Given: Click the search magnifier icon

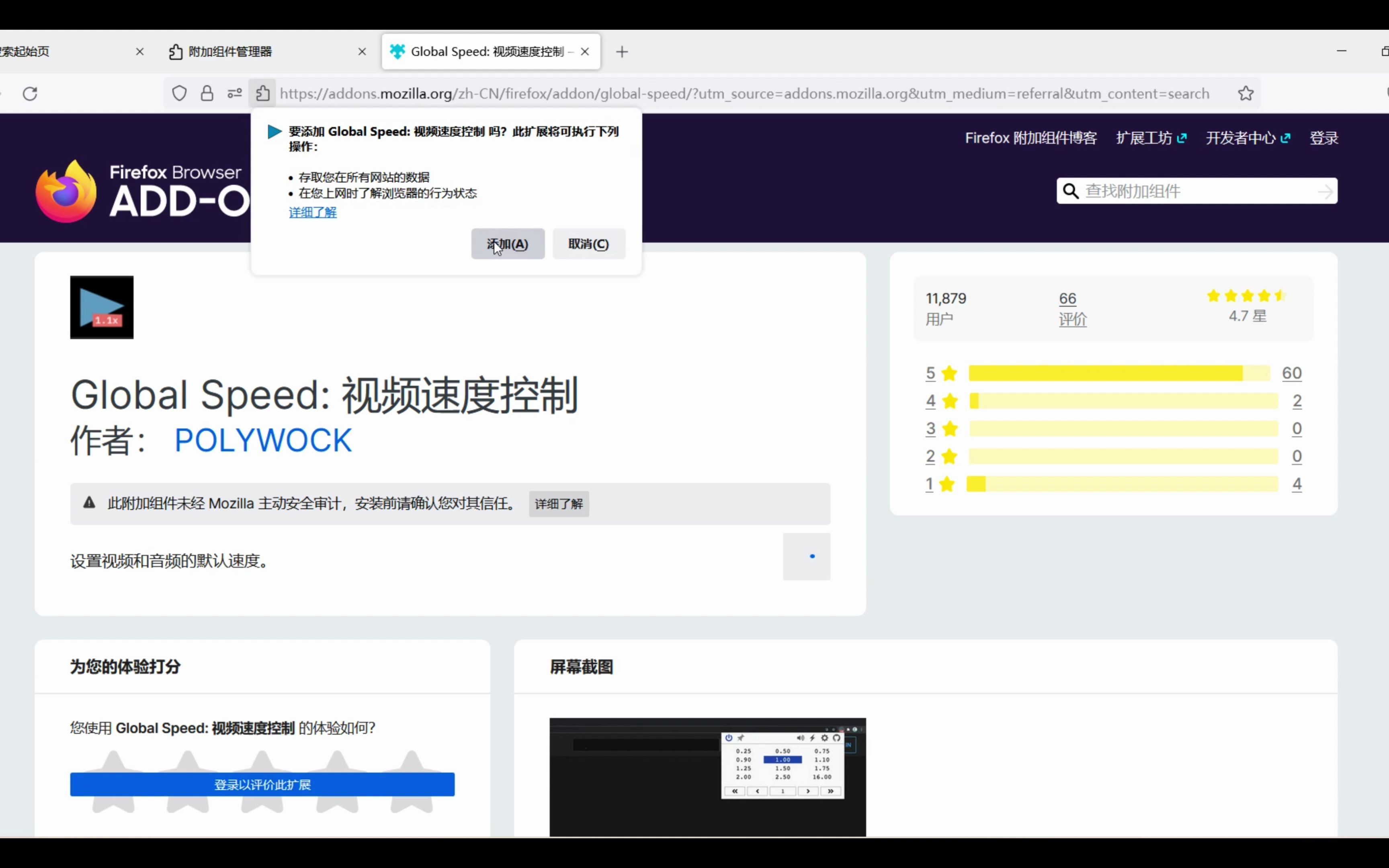Looking at the screenshot, I should pyautogui.click(x=1070, y=191).
